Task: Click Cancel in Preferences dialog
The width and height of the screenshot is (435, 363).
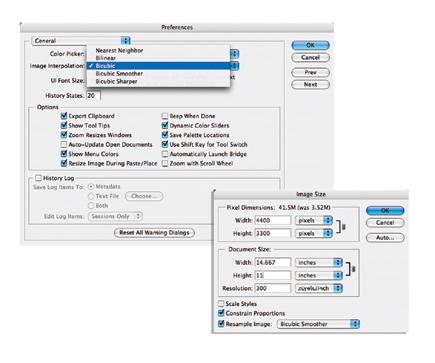Action: click(x=310, y=57)
